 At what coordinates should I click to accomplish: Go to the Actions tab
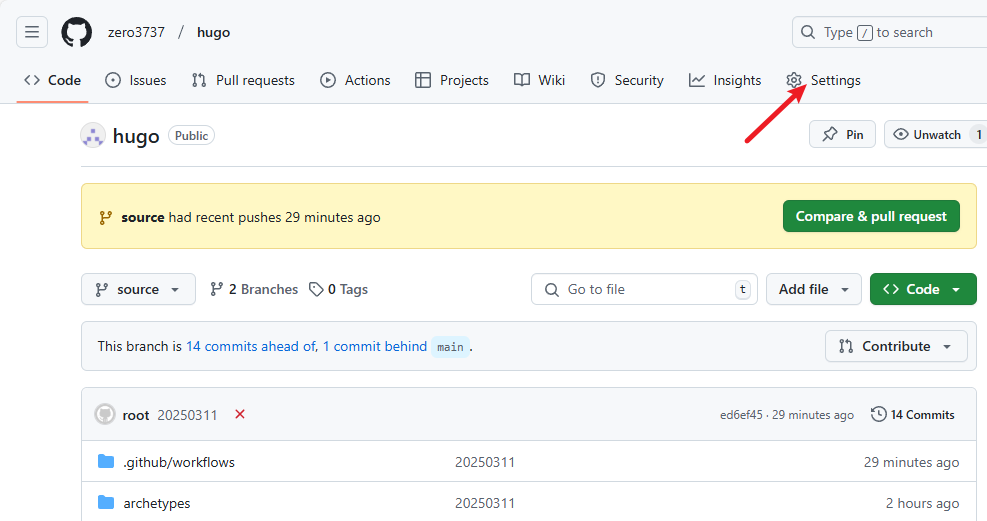[355, 81]
